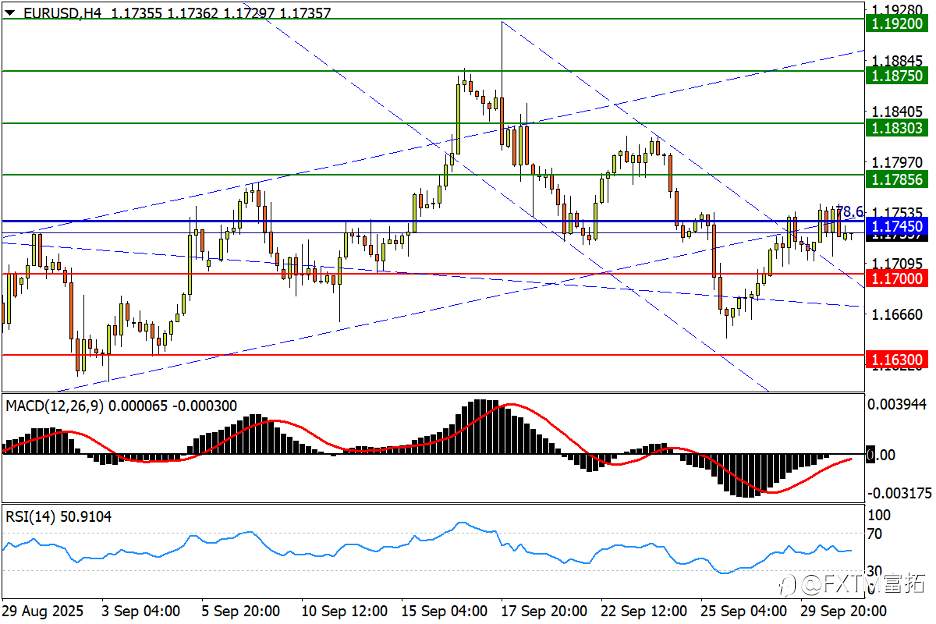Click the 29 Aug 2025 date label
Image resolution: width=936 pixels, height=624 pixels.
[43, 611]
